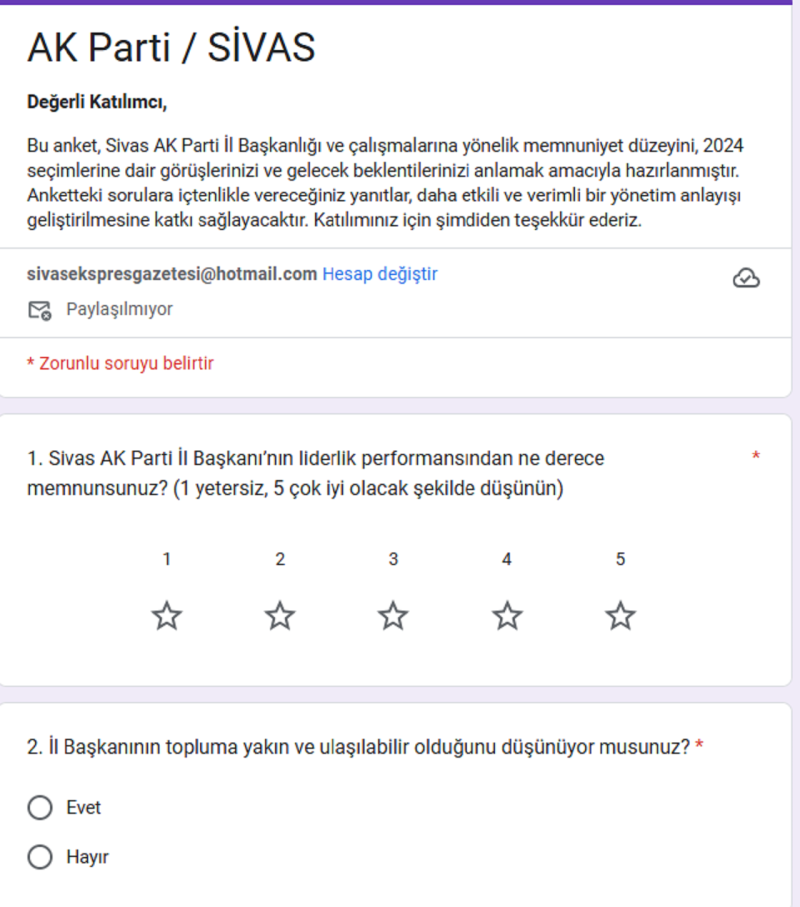The image size is (800, 907).
Task: Click the Değerli Katılımcı greeting
Action: click(96, 102)
